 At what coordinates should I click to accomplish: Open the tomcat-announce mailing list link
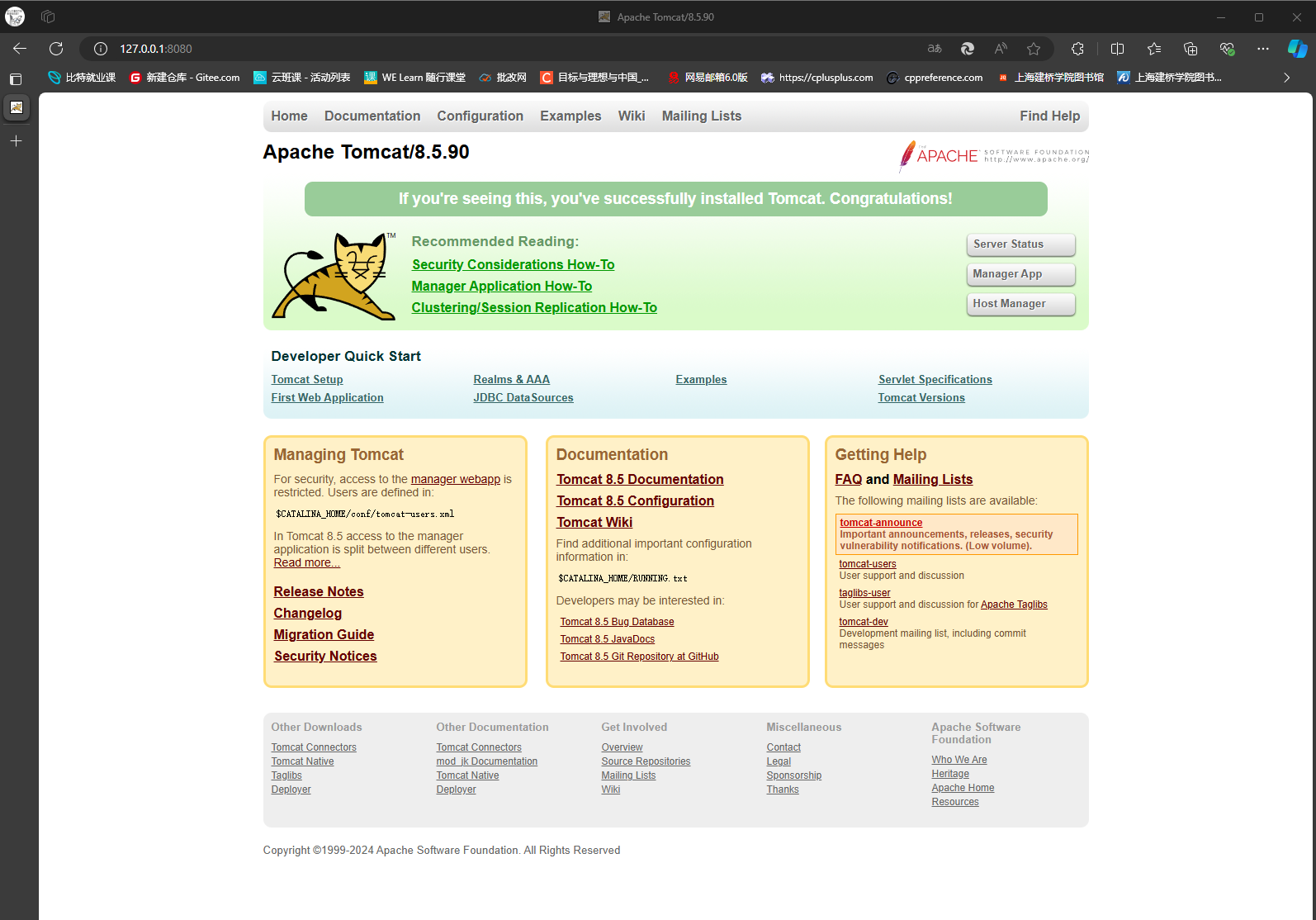881,523
